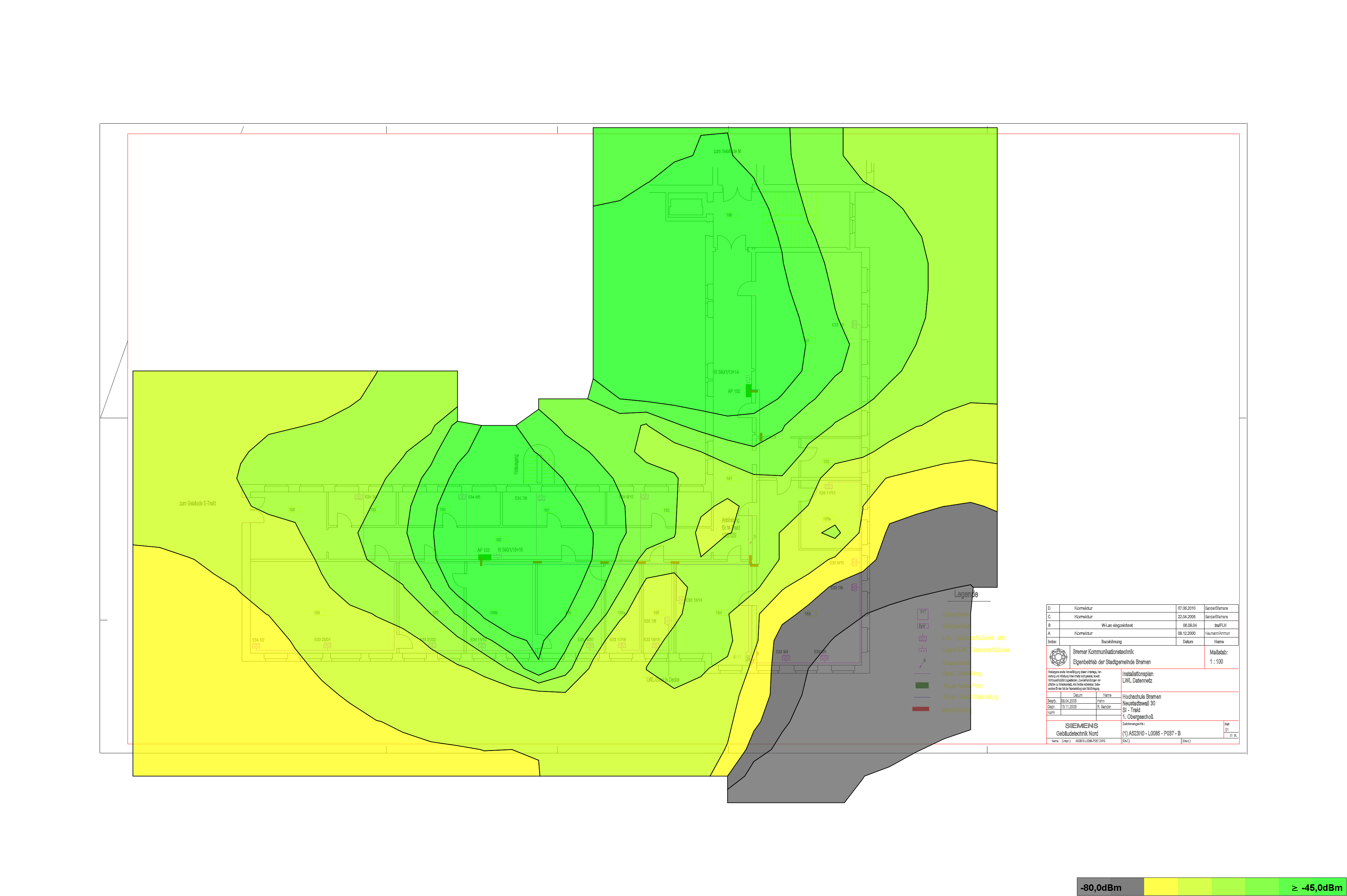Click the E34 5/6 data socket symbol
Image resolution: width=1347 pixels, height=896 pixels.
(462, 497)
